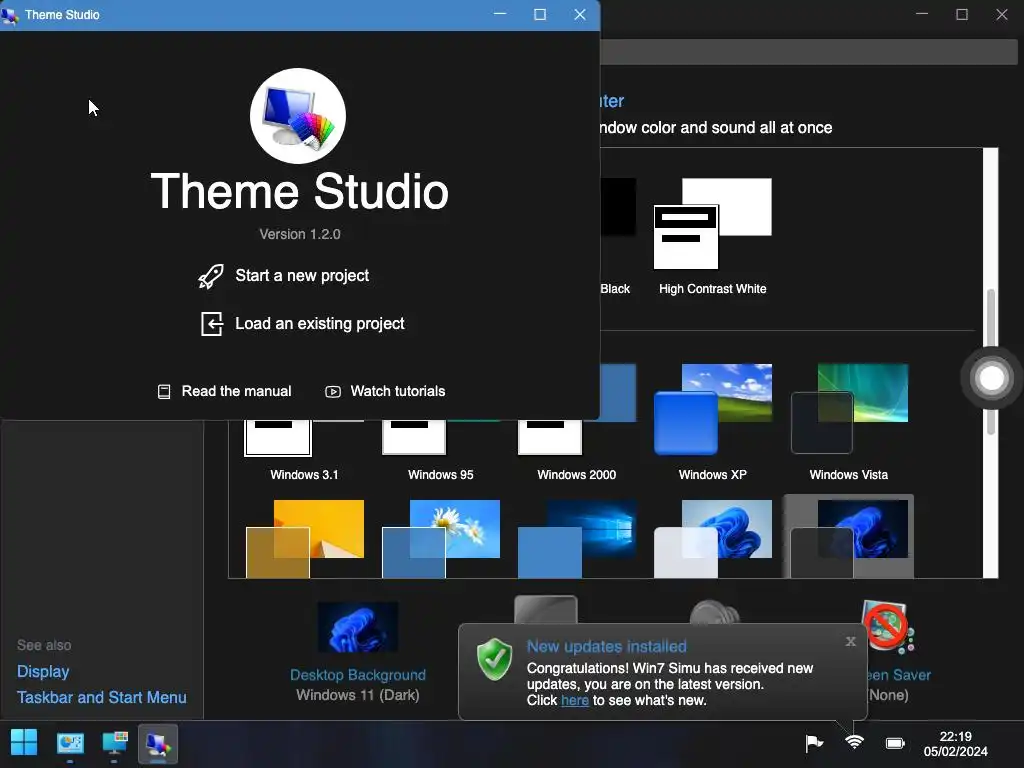Click the tutorials play video icon
The image size is (1024, 768).
(x=333, y=391)
